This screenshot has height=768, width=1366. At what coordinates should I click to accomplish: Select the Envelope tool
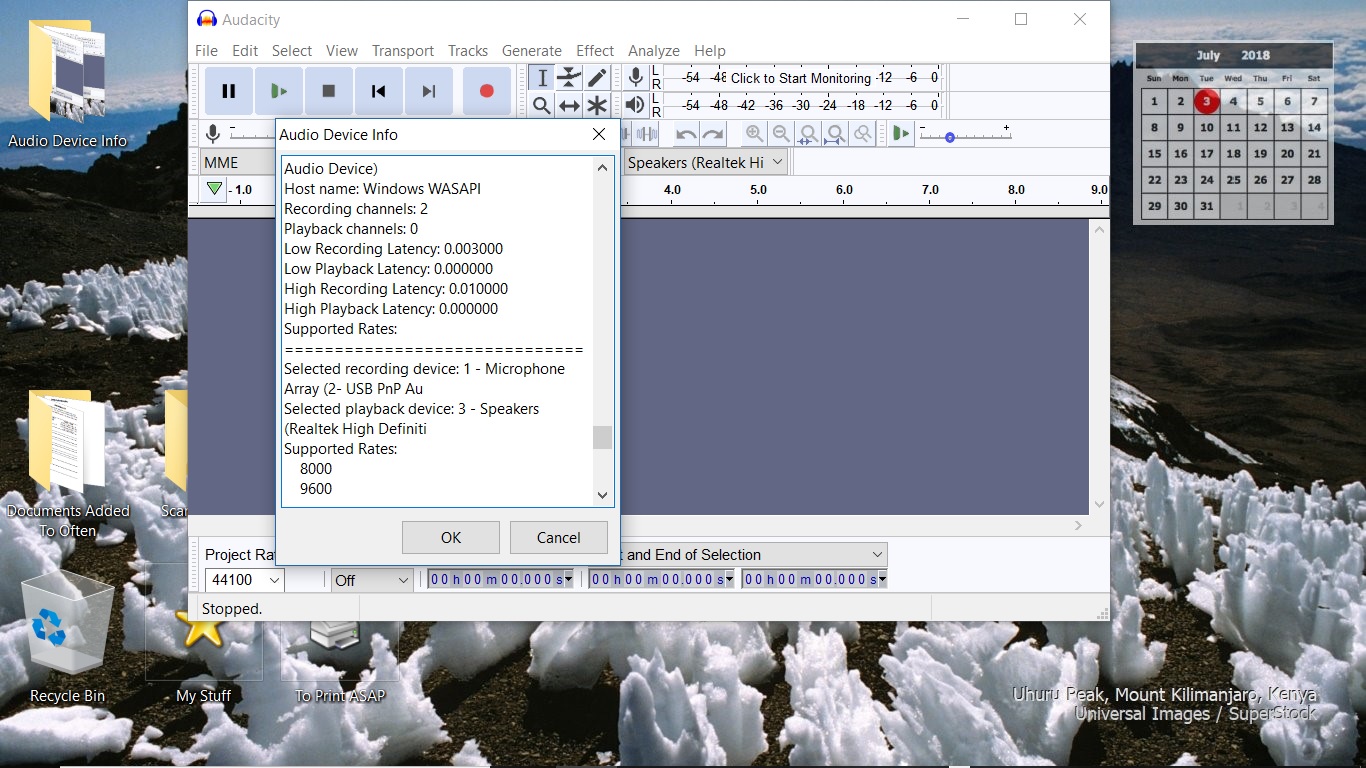569,78
